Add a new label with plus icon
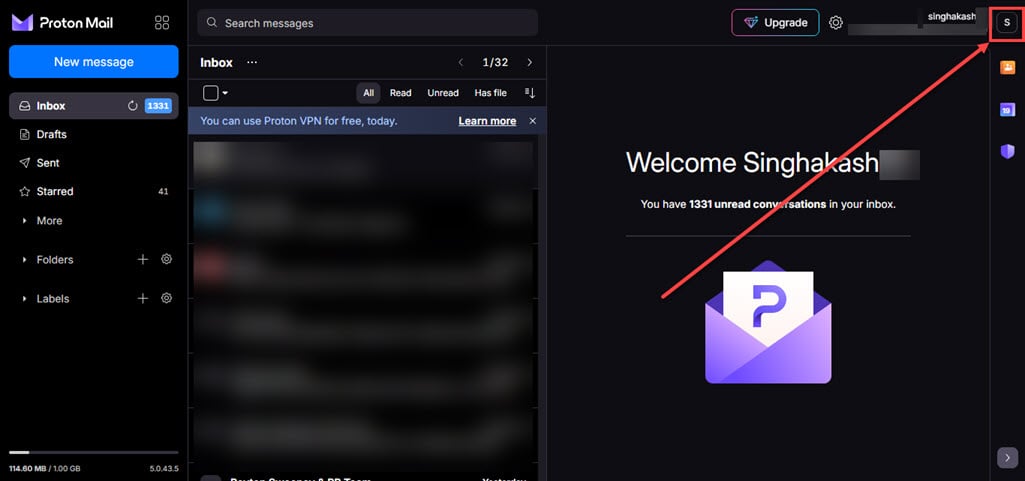 click(x=143, y=299)
